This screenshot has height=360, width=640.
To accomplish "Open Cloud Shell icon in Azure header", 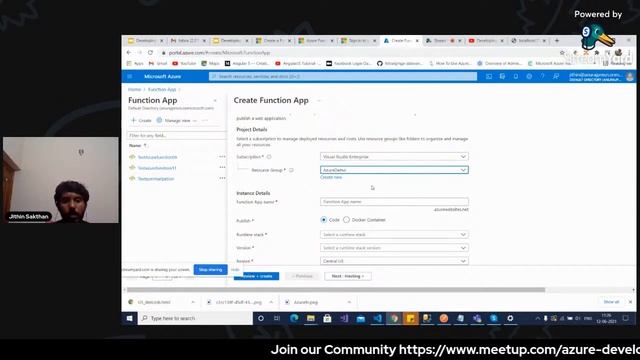I will [x=489, y=76].
